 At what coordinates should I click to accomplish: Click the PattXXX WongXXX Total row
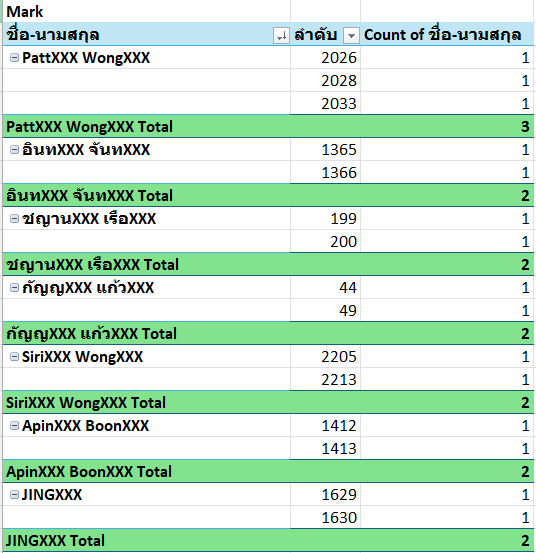268,127
